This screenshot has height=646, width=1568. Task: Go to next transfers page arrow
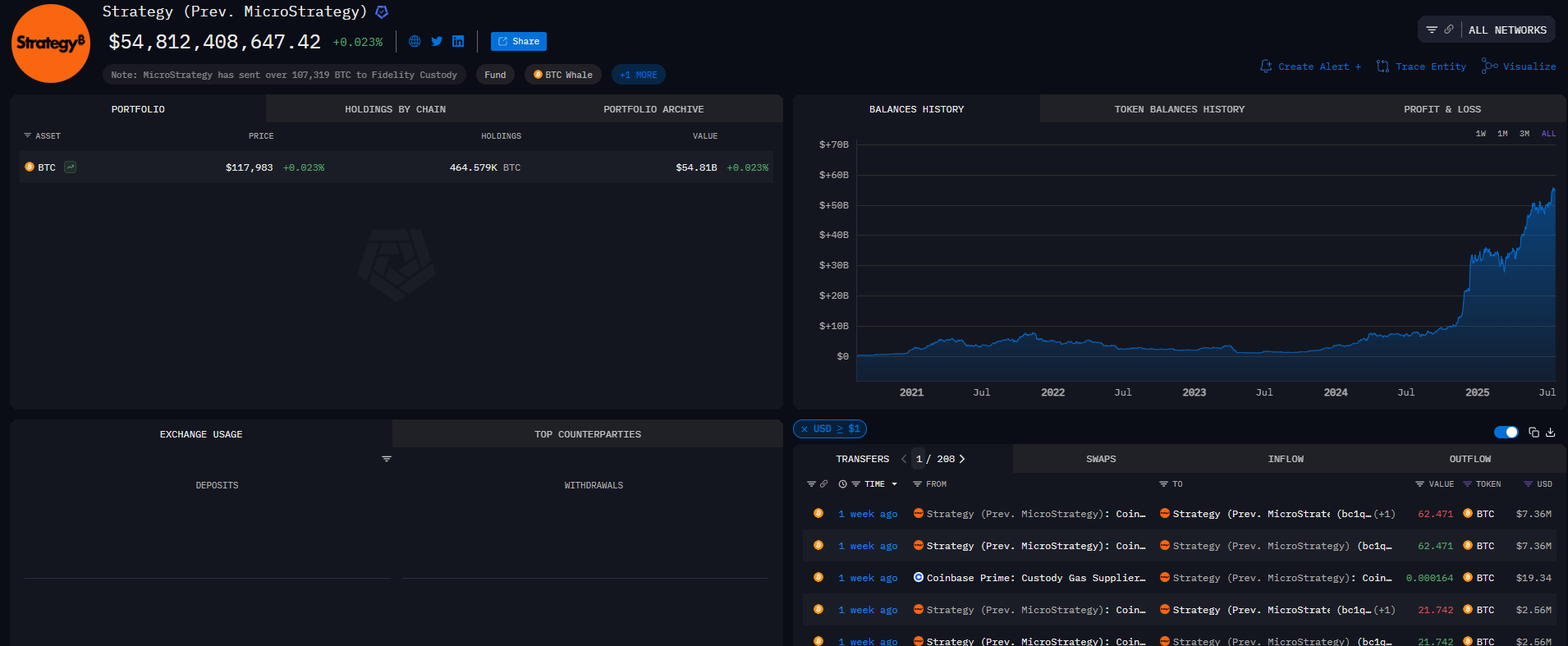pyautogui.click(x=962, y=459)
